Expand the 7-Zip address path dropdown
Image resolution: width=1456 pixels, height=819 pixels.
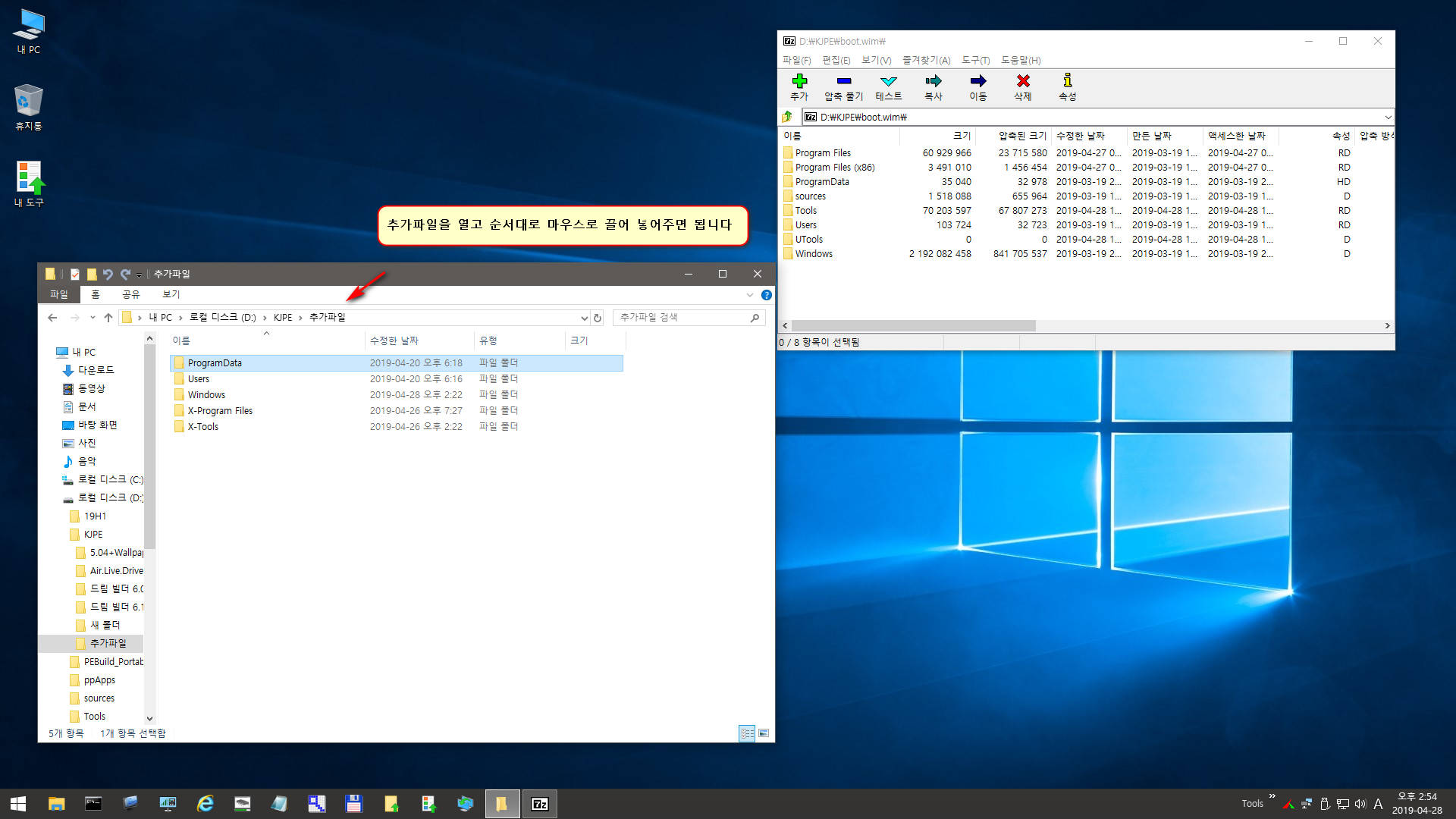1388,118
